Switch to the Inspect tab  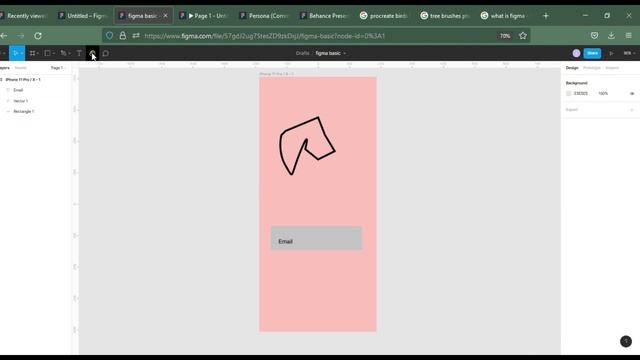[612, 68]
